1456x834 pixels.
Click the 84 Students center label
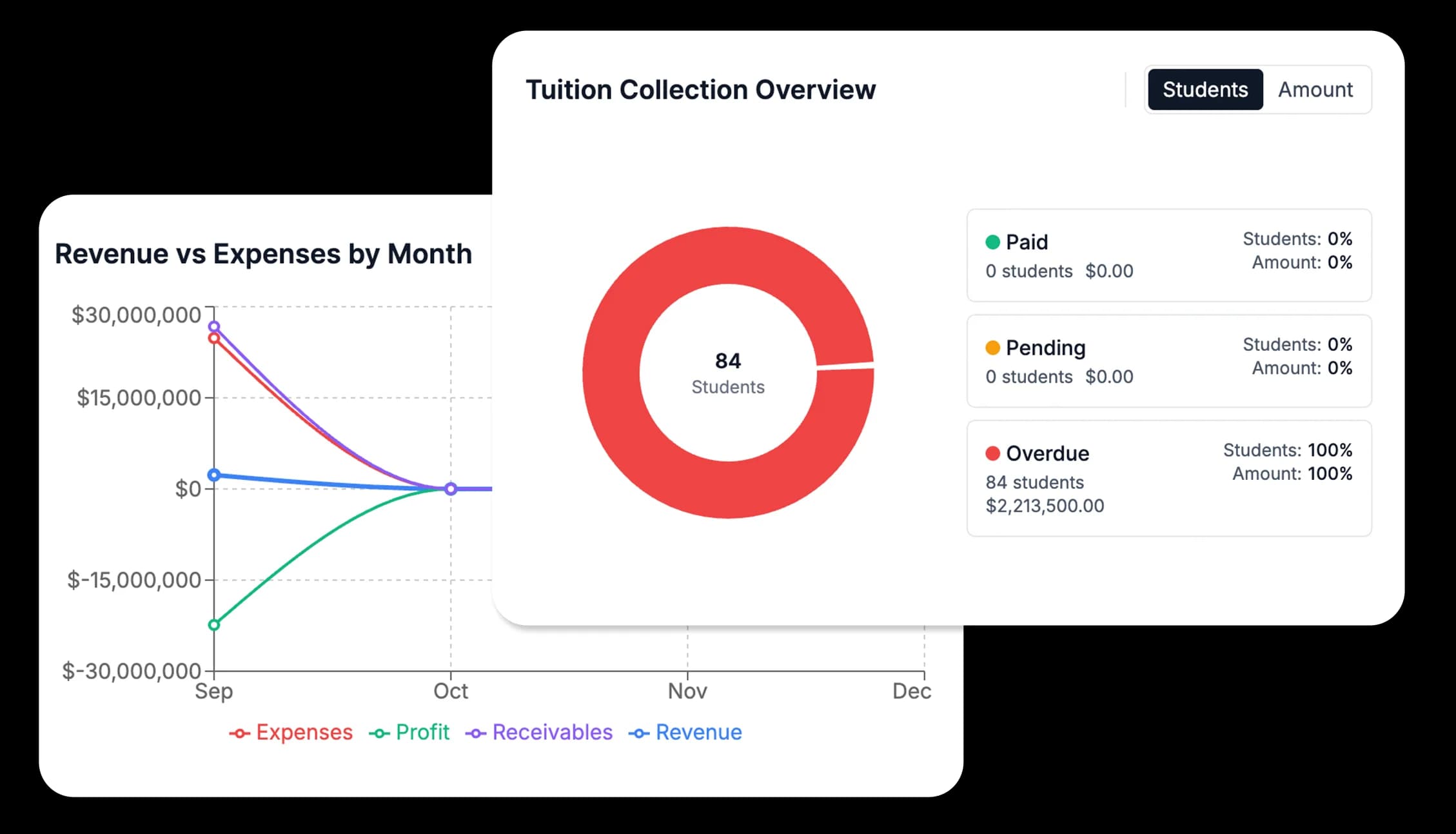coord(728,373)
